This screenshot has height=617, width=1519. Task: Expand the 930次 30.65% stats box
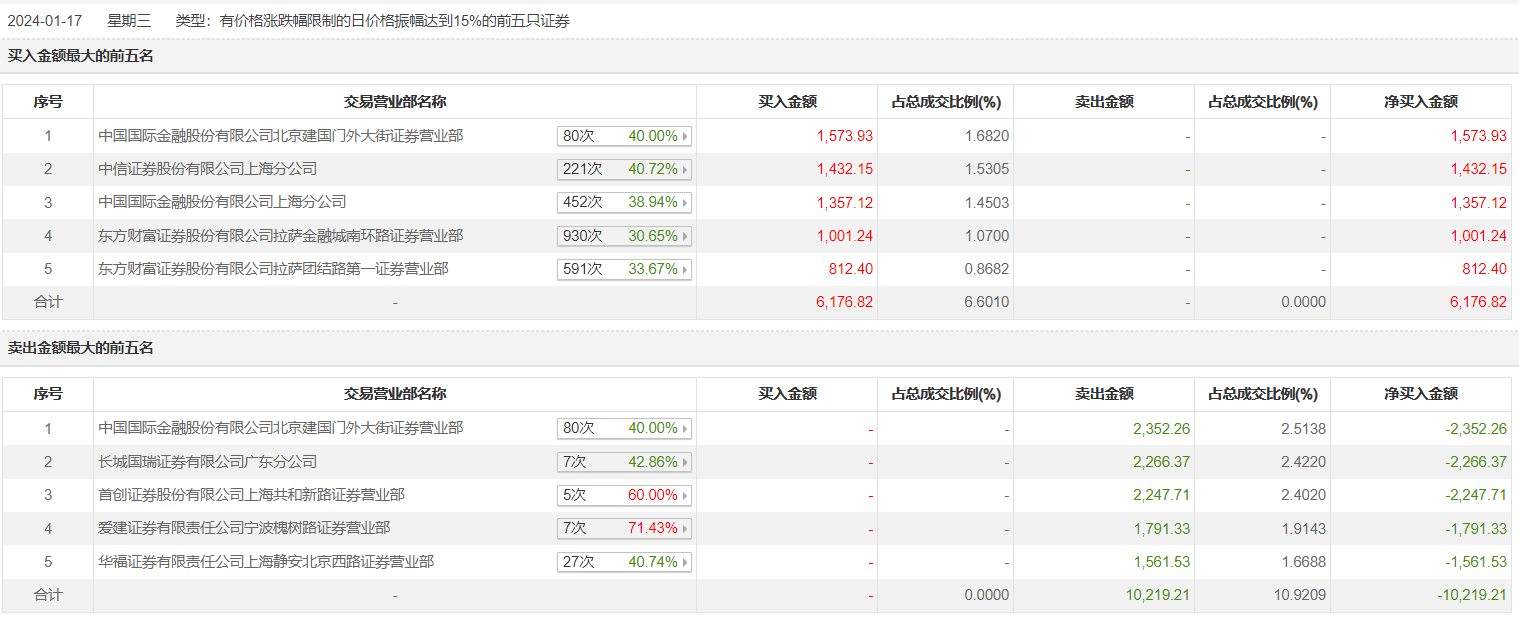(624, 236)
